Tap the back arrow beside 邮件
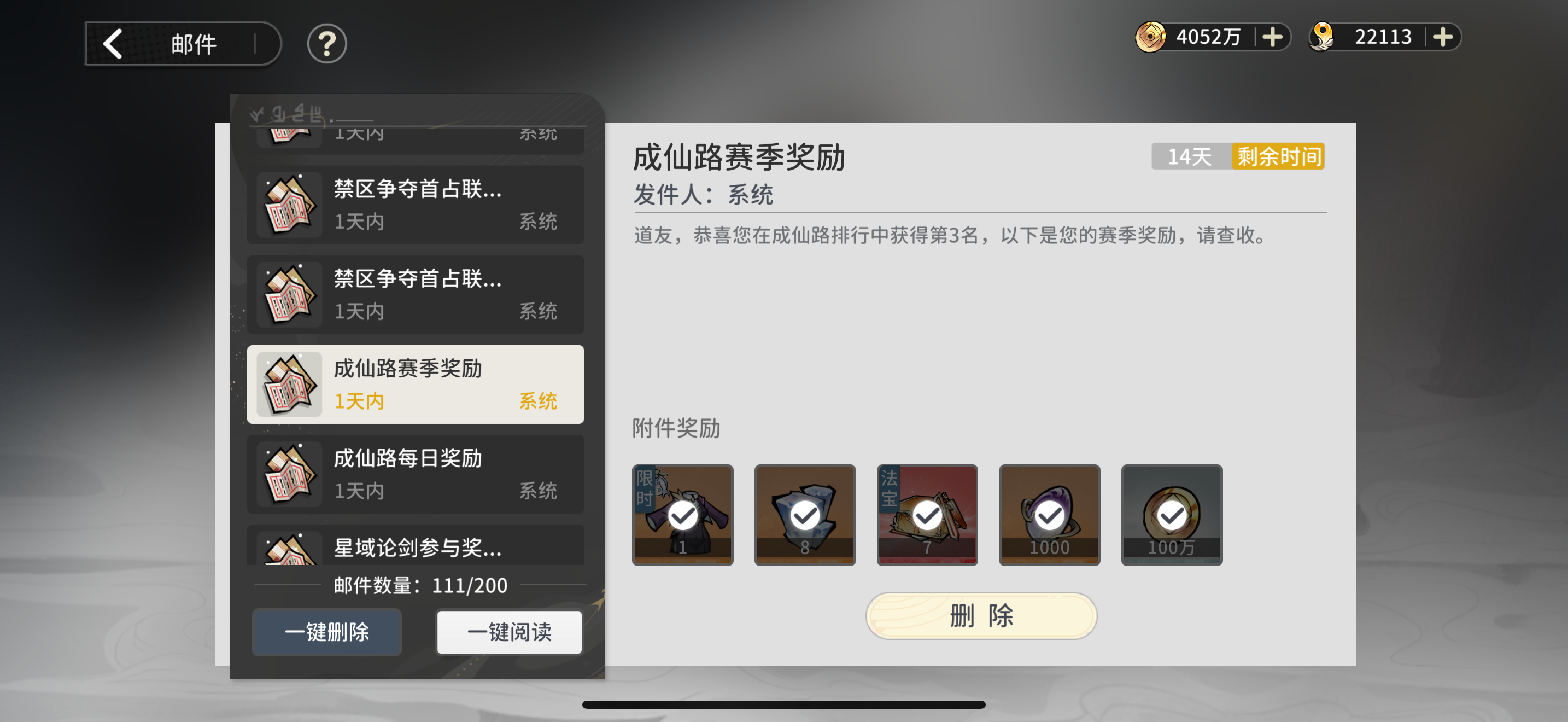Screen dimensions: 1568x722 coord(113,44)
